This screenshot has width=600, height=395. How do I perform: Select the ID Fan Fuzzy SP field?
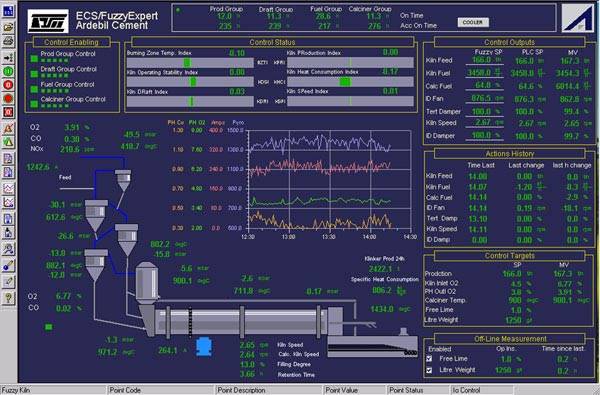(x=484, y=98)
